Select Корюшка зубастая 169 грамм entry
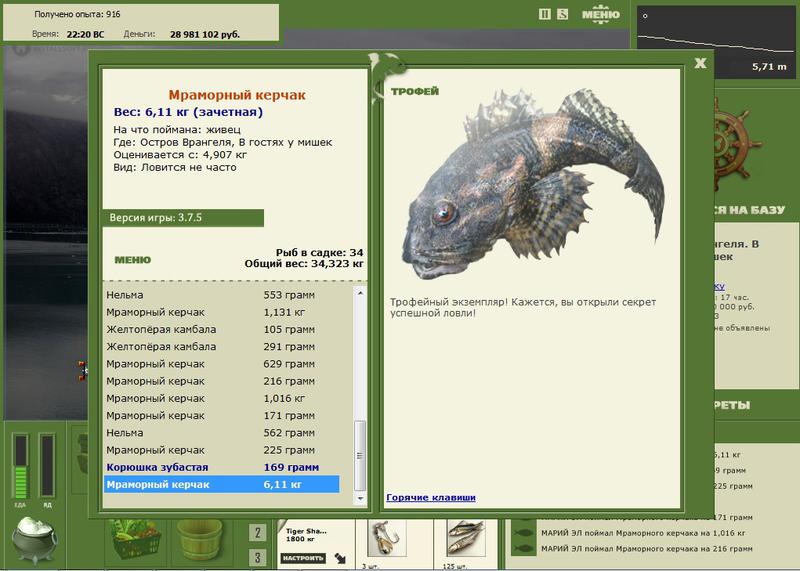This screenshot has height=571, width=800. [221, 467]
